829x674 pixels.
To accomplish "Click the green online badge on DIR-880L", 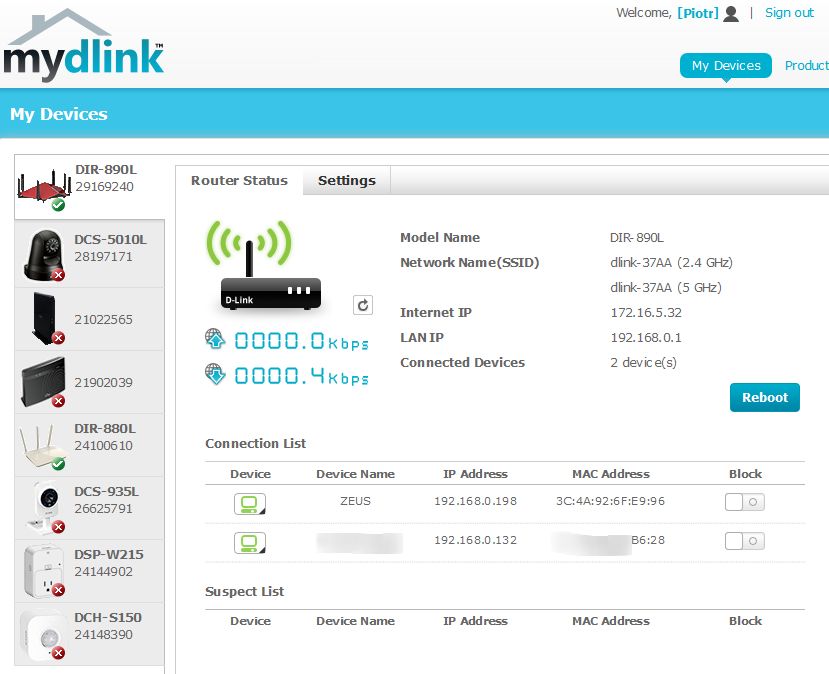I will (58, 464).
